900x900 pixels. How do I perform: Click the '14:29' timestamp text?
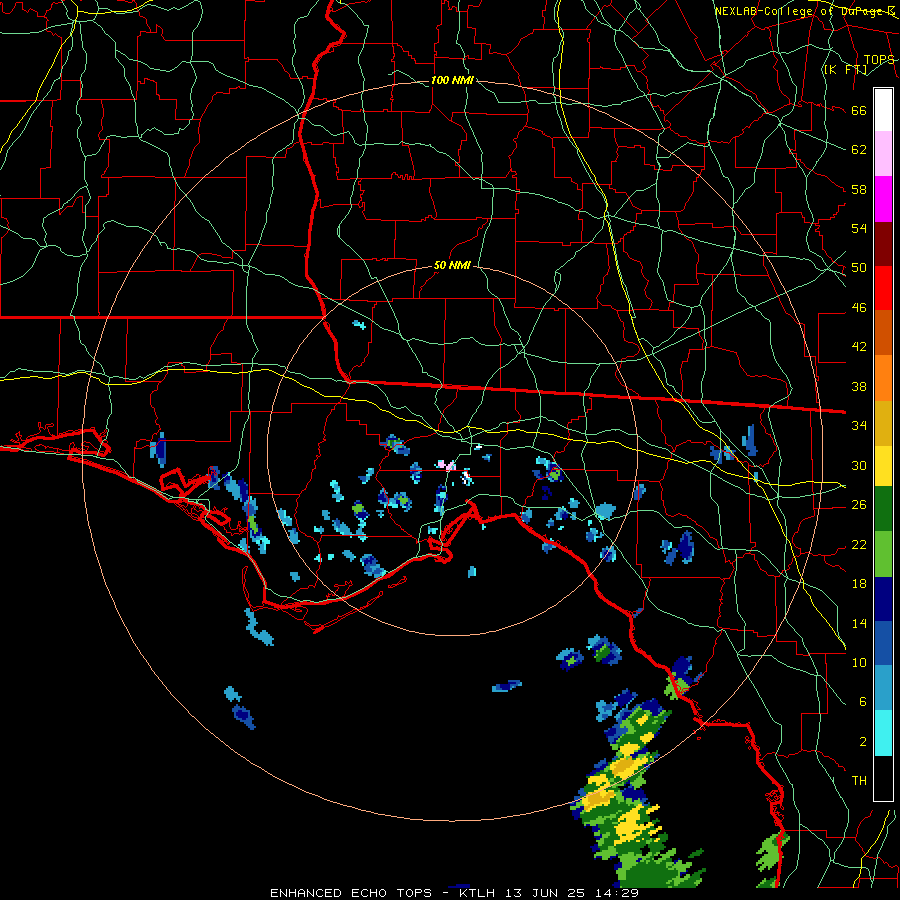616,893
